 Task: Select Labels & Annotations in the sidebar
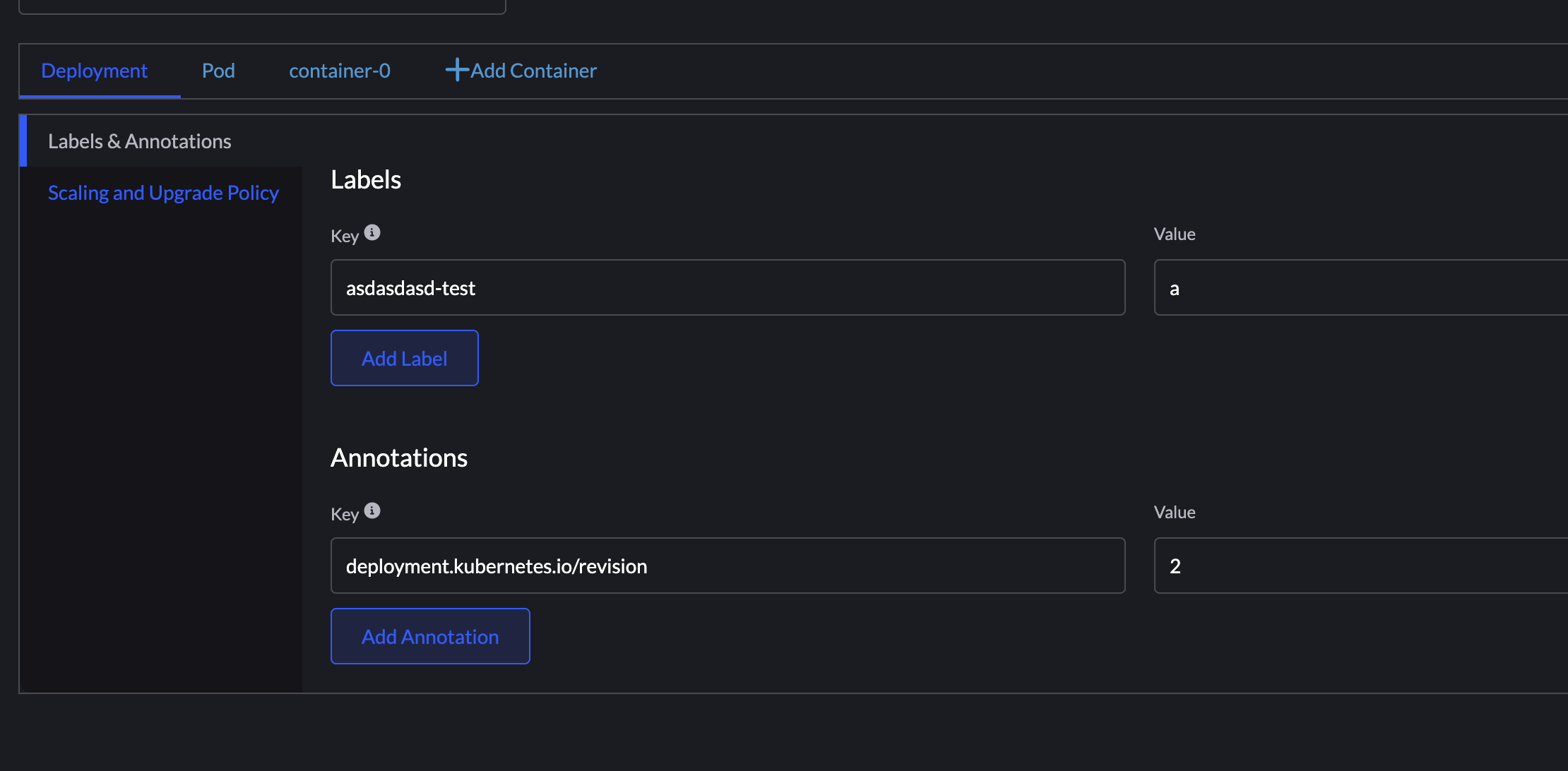tap(140, 141)
